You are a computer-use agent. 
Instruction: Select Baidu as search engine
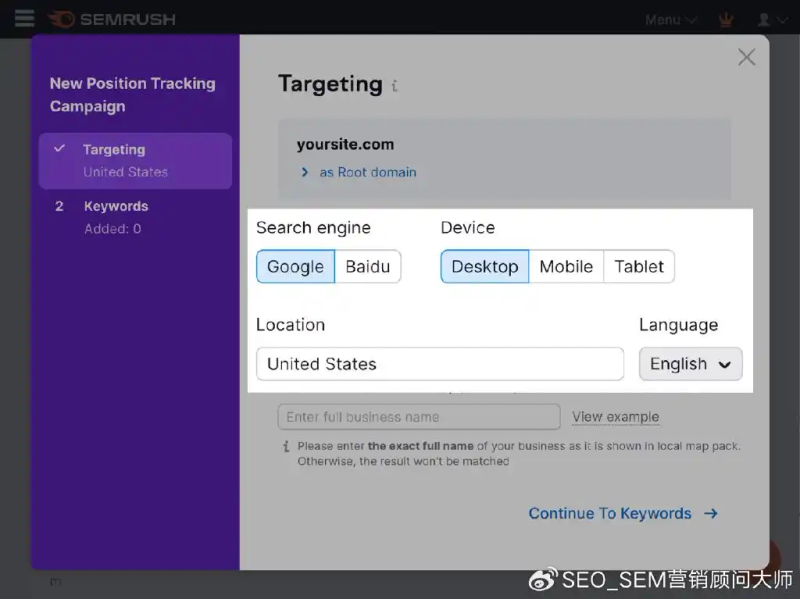click(x=368, y=267)
